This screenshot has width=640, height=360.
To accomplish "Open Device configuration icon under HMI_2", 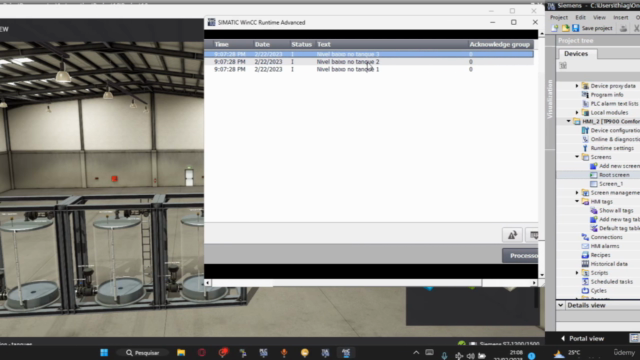I will pyautogui.click(x=585, y=130).
